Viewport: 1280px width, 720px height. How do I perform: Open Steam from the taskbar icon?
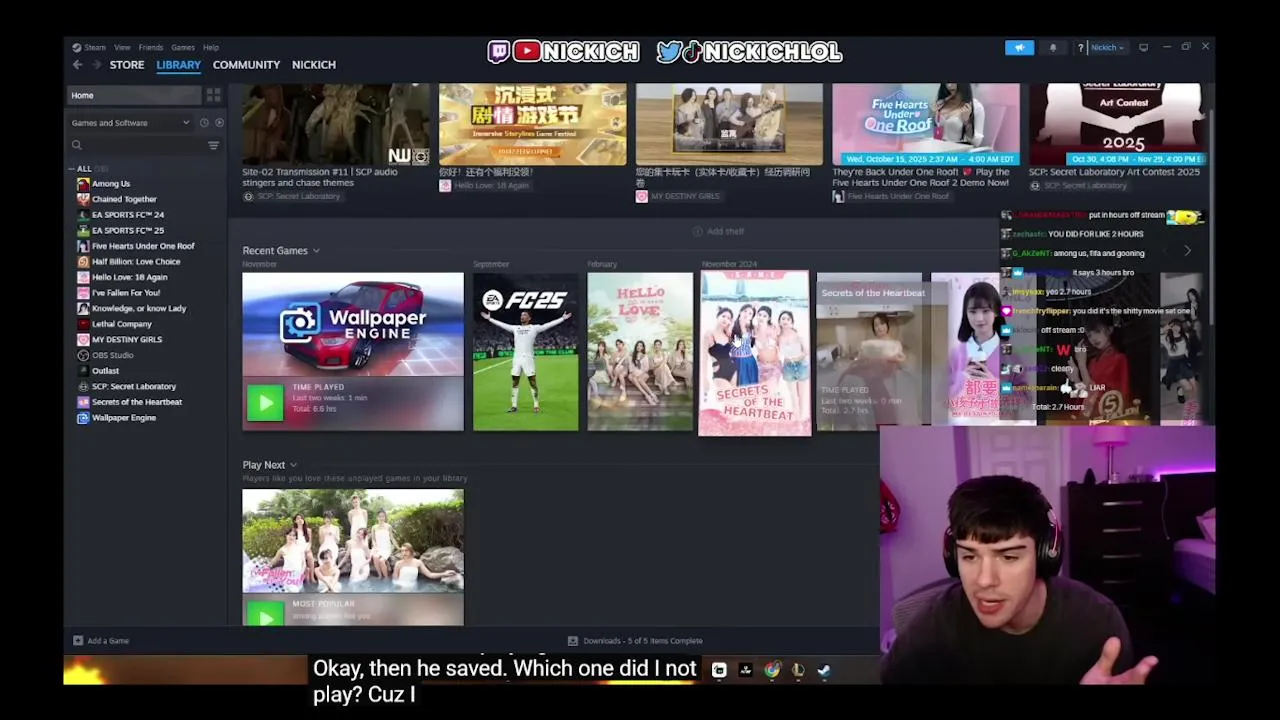823,670
